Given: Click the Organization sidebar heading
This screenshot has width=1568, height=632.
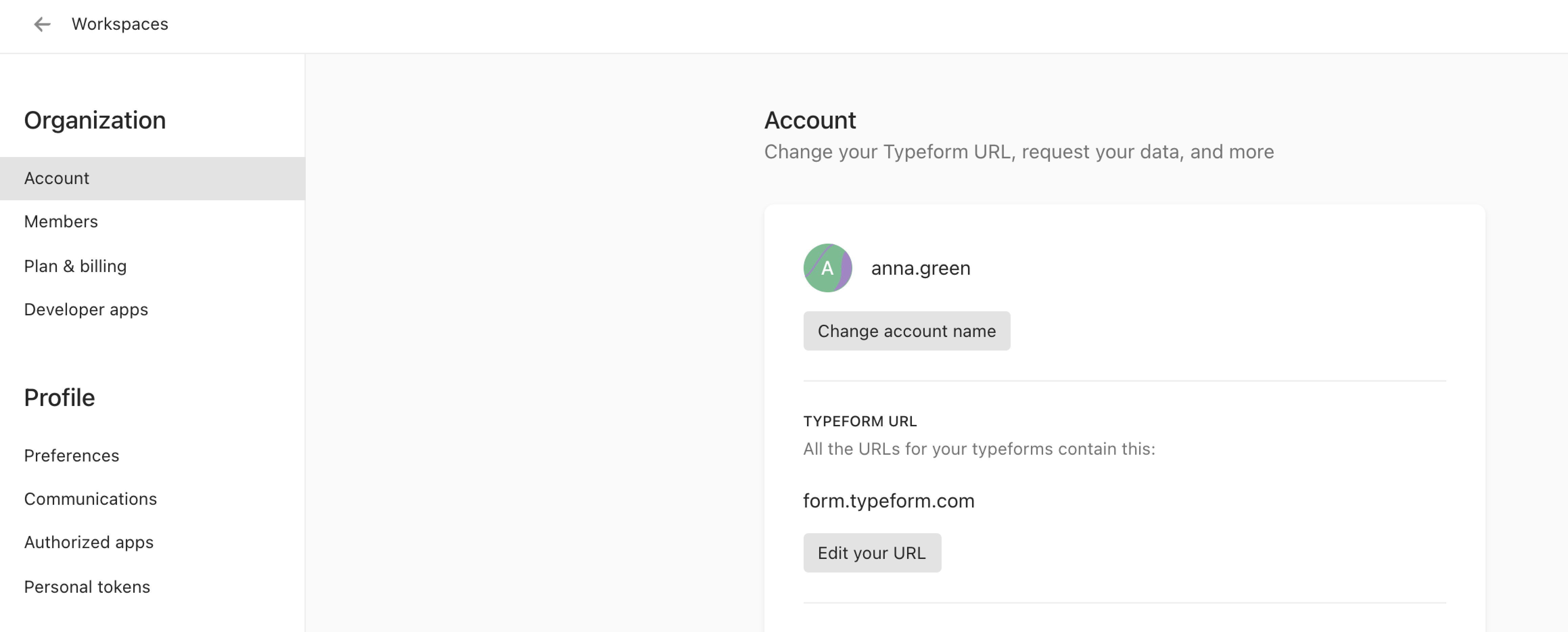Looking at the screenshot, I should tap(95, 120).
